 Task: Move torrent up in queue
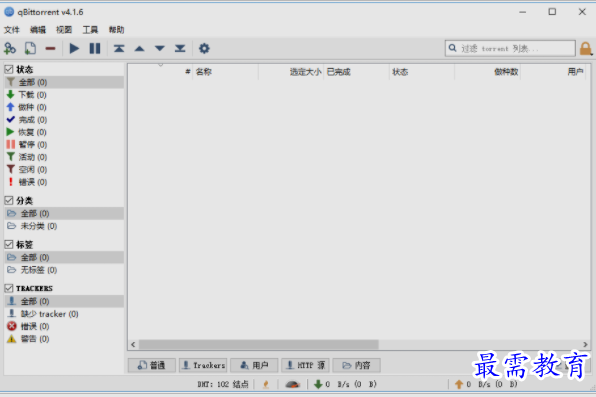(x=139, y=48)
